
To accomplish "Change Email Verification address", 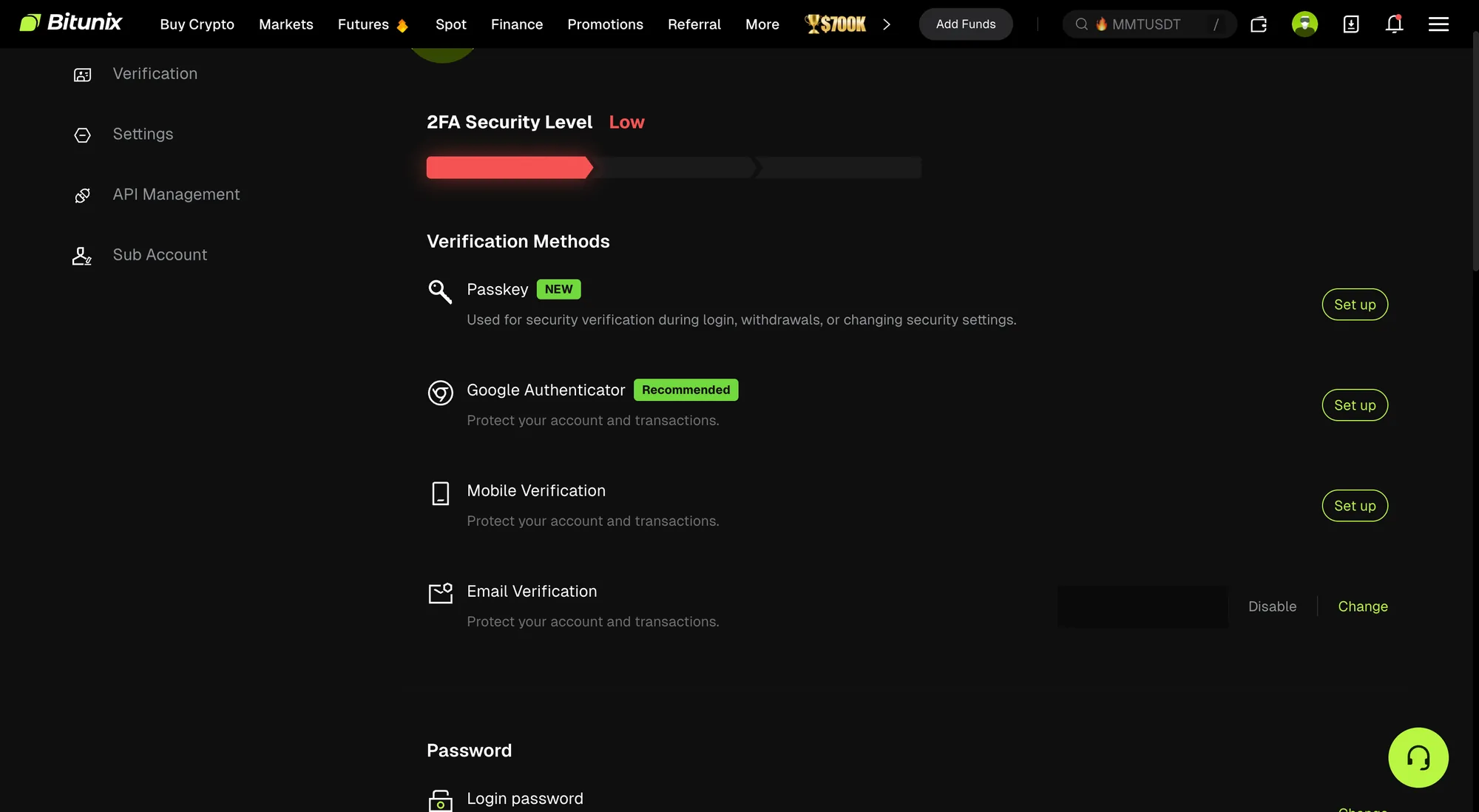I will (x=1363, y=606).
